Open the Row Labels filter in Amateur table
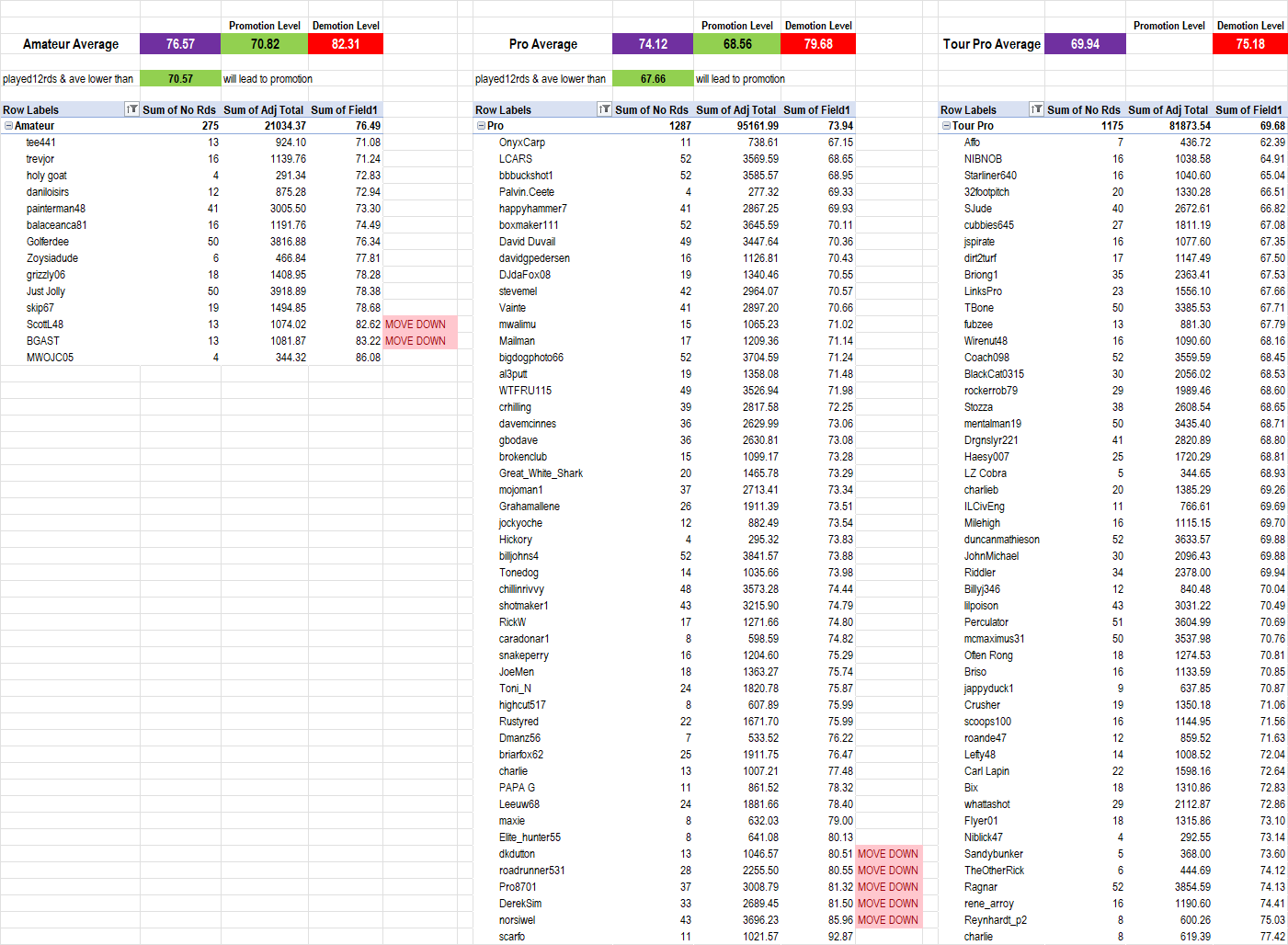 click(131, 109)
